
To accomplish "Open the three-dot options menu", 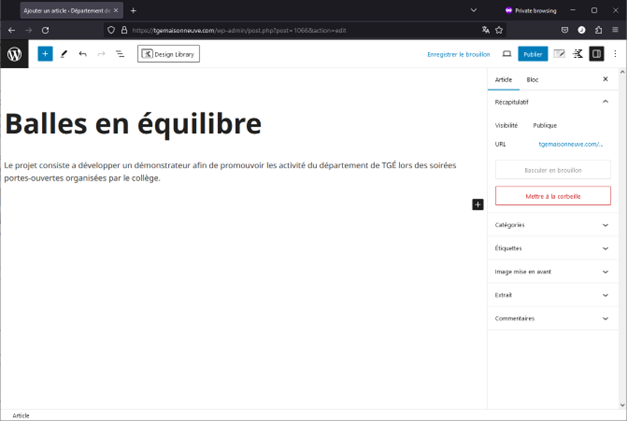I will coord(615,54).
